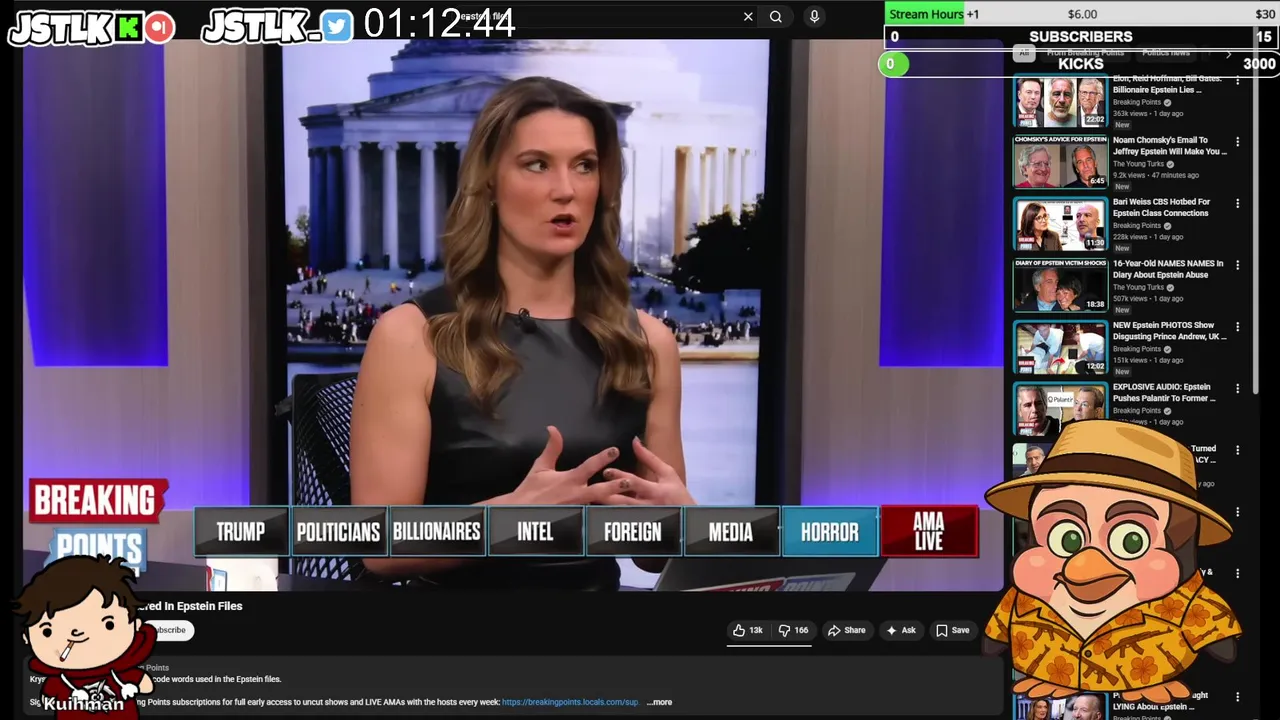Click the SUBSCRIBERS goal bar
The height and width of the screenshot is (720, 1280).
pos(1080,37)
